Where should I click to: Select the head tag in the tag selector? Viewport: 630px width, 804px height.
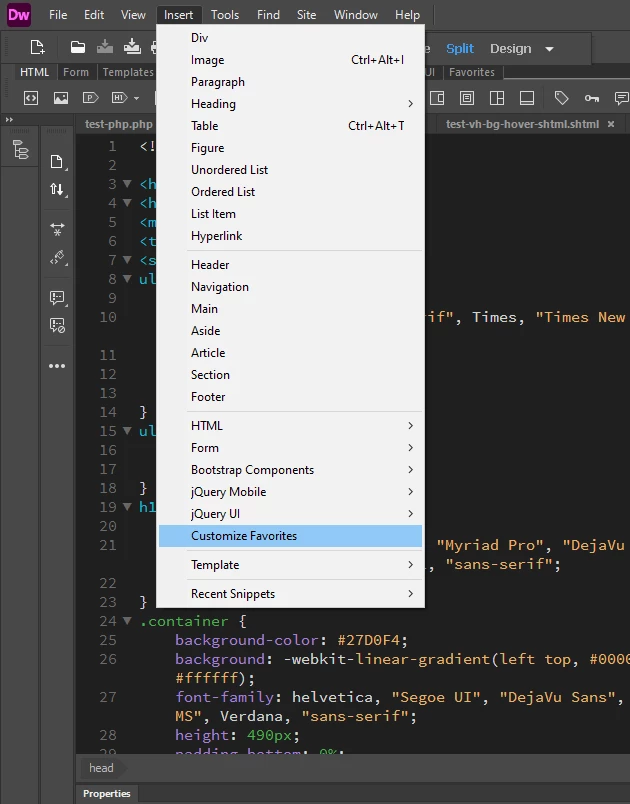[101, 768]
